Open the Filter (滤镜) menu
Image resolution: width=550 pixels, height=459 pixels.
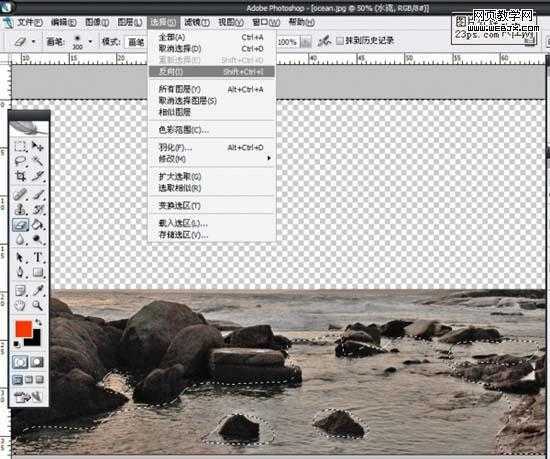[197, 23]
